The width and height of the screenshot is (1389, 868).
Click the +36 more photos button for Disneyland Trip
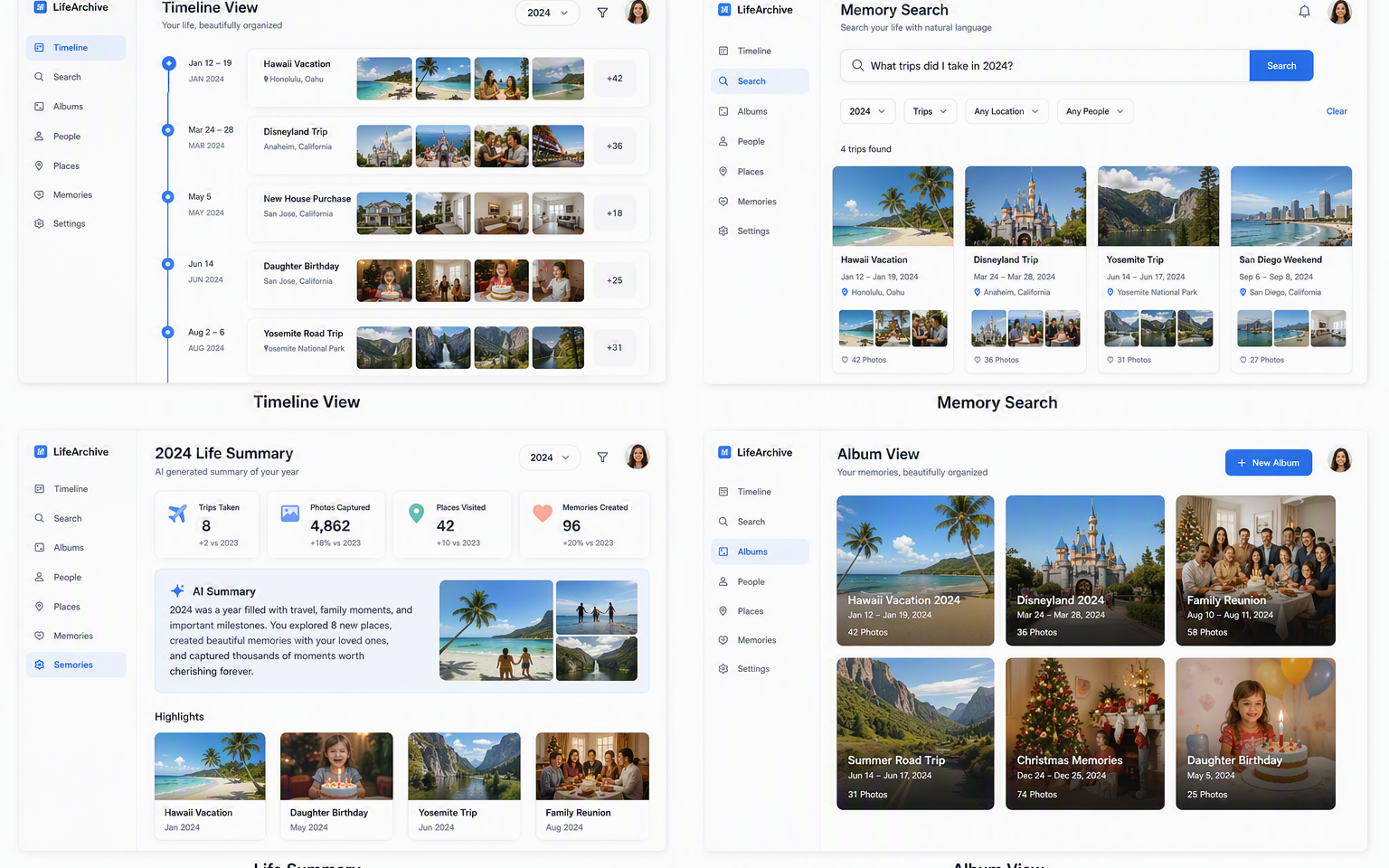[614, 146]
